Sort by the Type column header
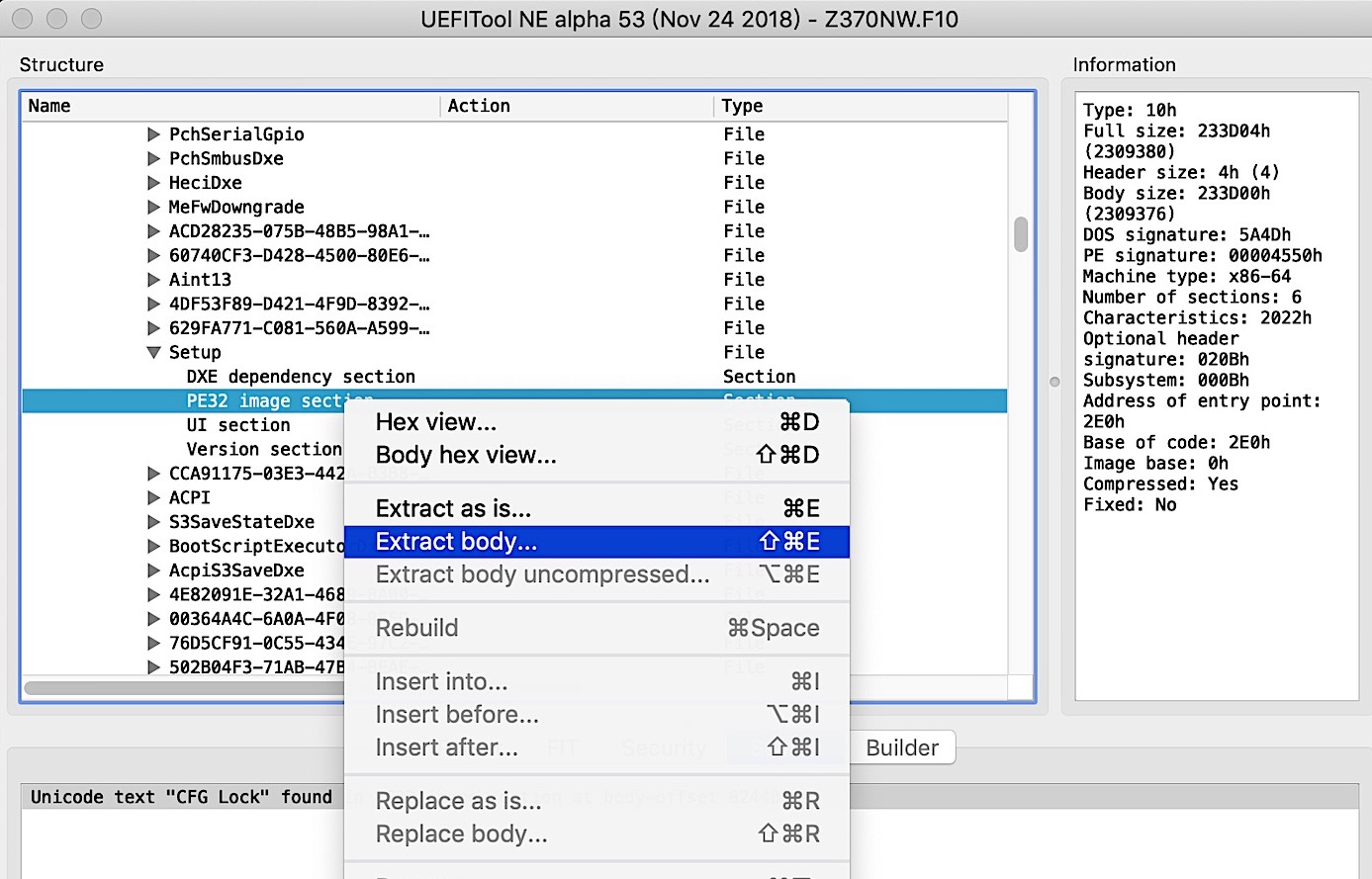This screenshot has width=1372, height=879. [860, 106]
